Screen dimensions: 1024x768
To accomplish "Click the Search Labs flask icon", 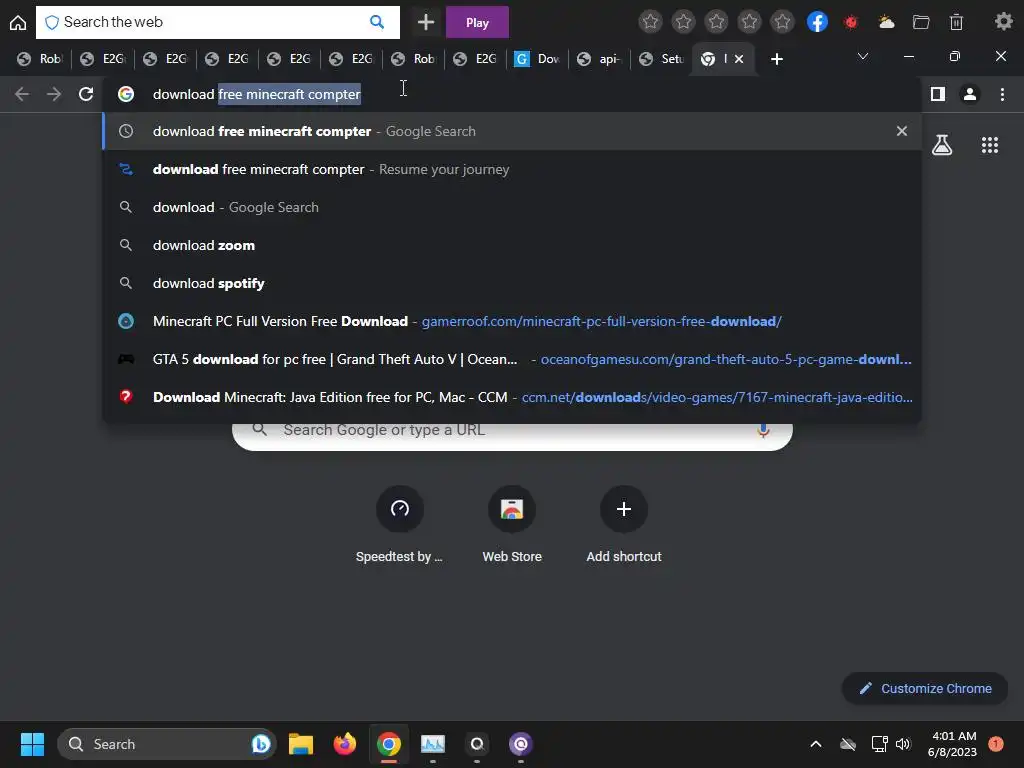I will (x=941, y=145).
